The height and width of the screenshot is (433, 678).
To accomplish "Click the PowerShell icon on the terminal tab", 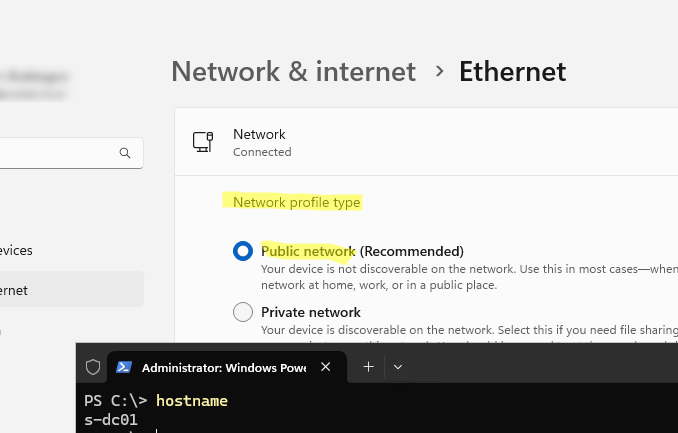I will [x=125, y=367].
